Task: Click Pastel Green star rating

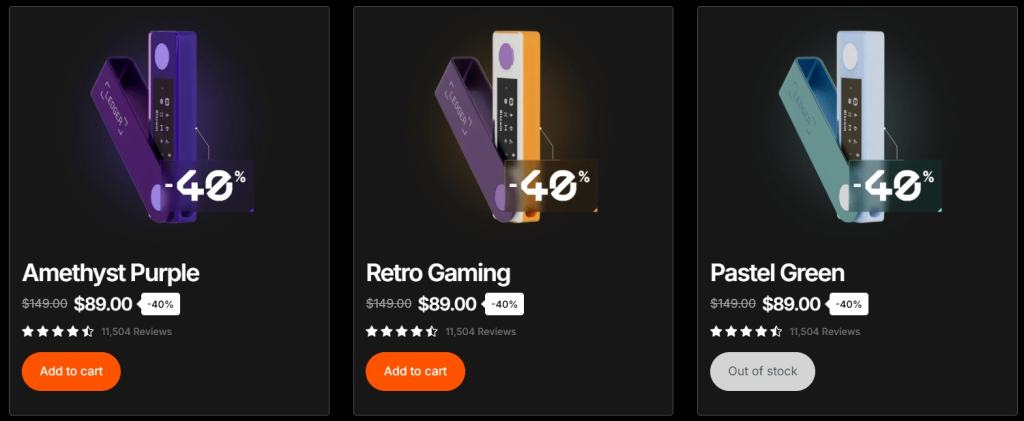Action: point(746,331)
